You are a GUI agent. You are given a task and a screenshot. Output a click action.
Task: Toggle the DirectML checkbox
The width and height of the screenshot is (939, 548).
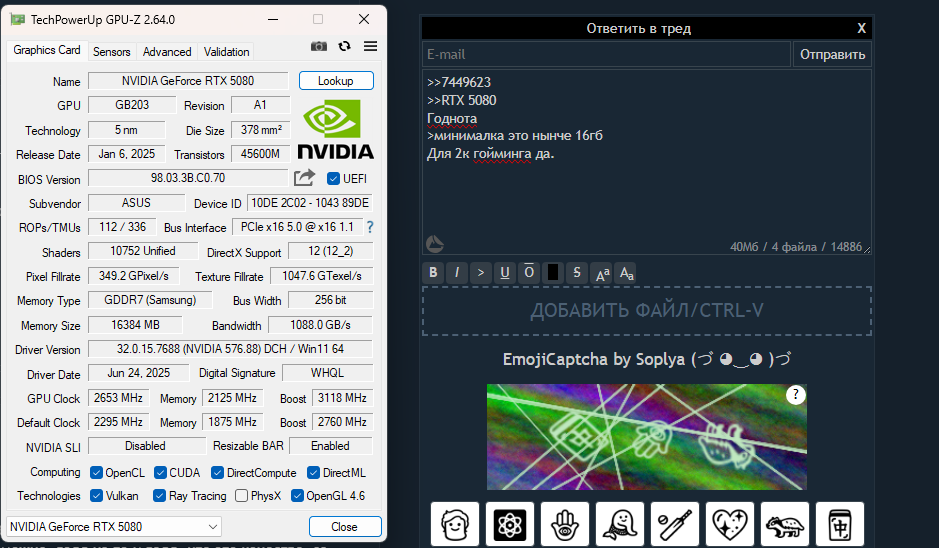[x=313, y=473]
